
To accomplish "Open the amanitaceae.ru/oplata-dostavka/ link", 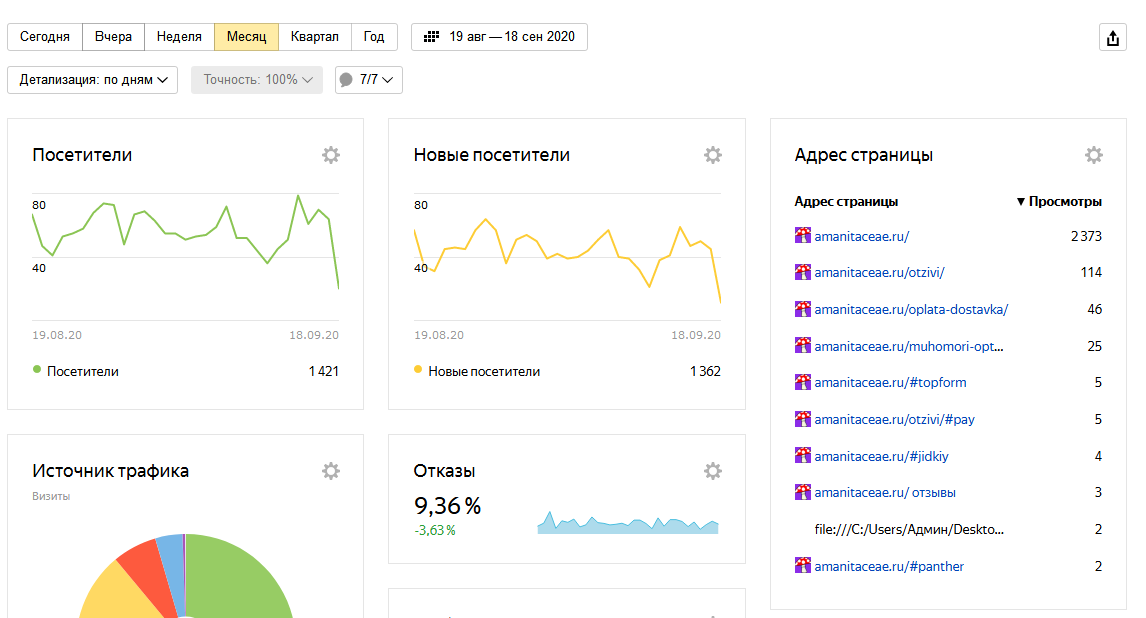I will point(911,310).
